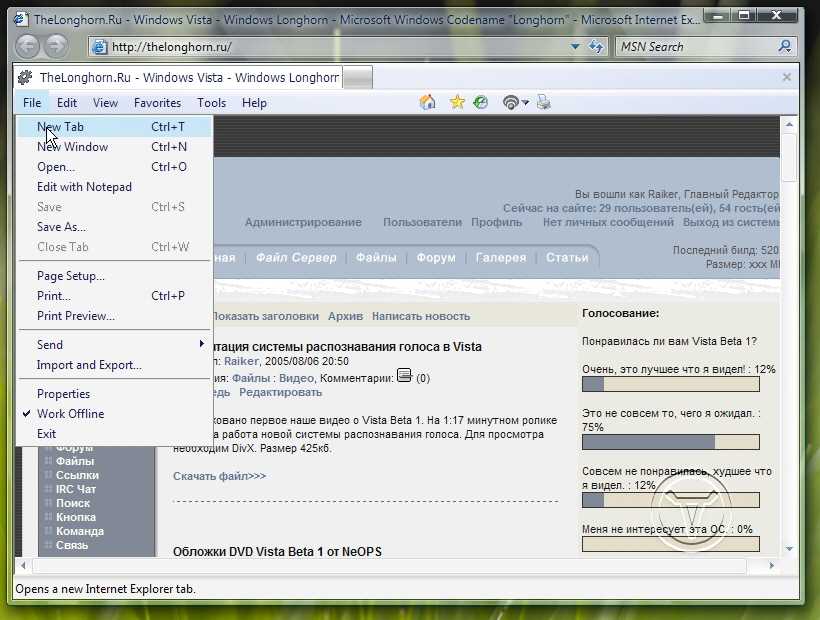
Task: Click the Internet Explorer title bar icon
Action: click(x=20, y=19)
